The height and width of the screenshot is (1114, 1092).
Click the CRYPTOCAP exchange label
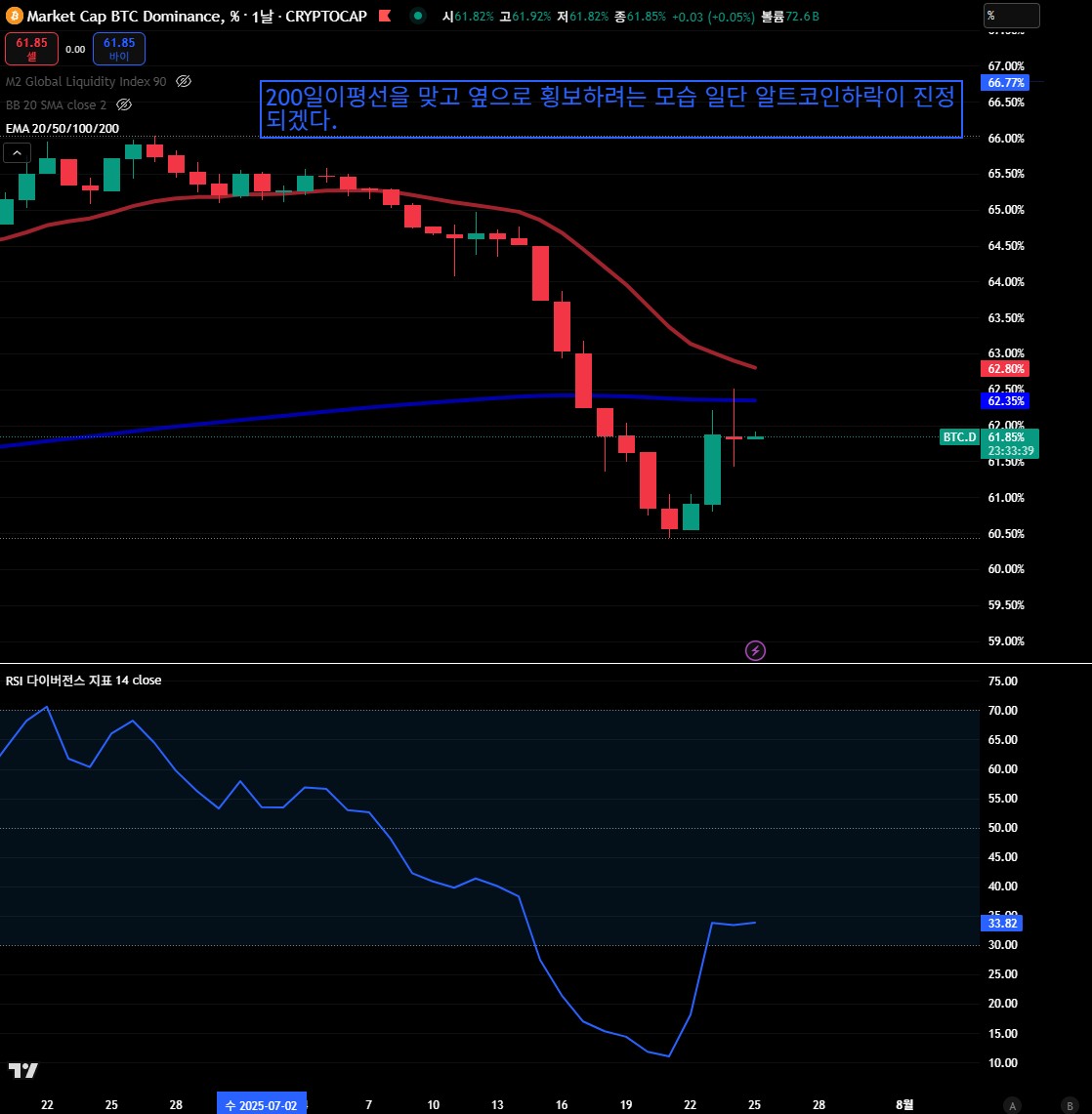click(x=326, y=16)
